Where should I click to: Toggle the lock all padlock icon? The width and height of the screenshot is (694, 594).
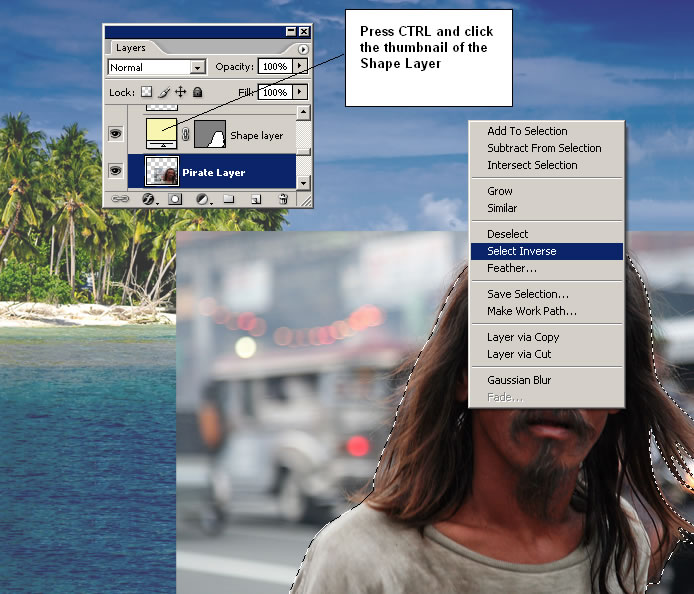tap(197, 92)
